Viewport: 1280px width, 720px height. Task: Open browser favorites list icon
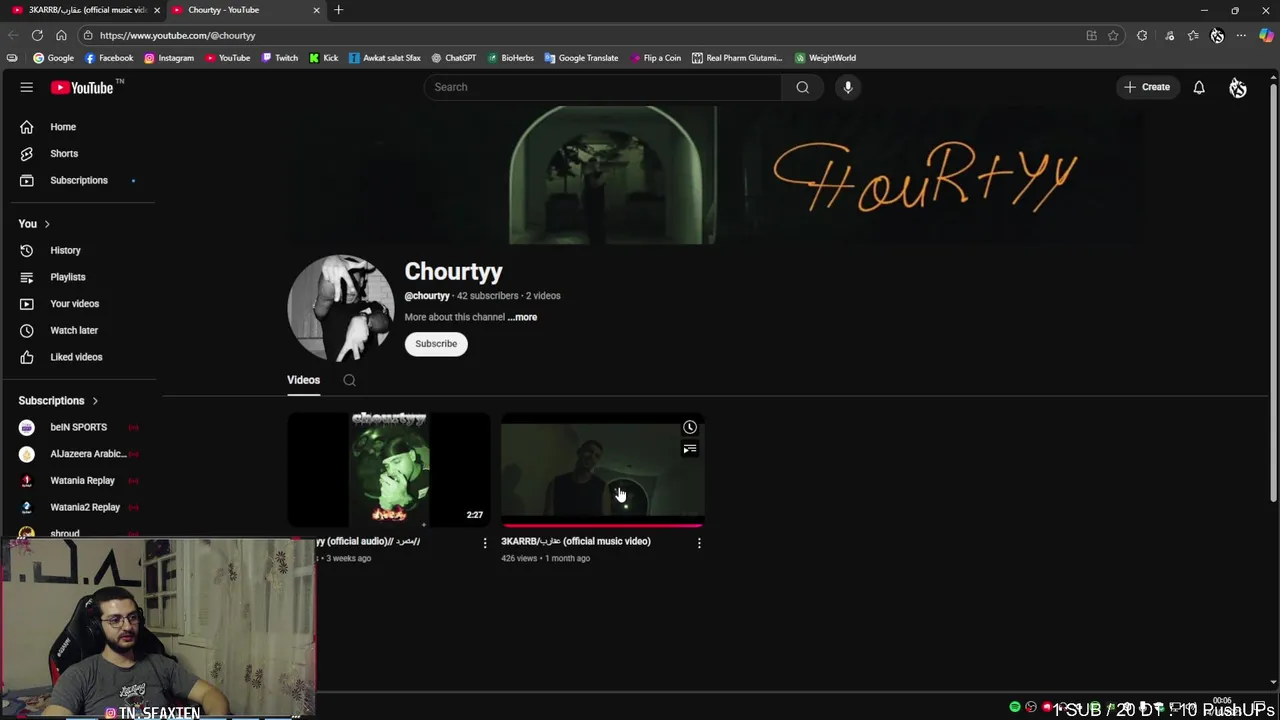click(x=1193, y=35)
